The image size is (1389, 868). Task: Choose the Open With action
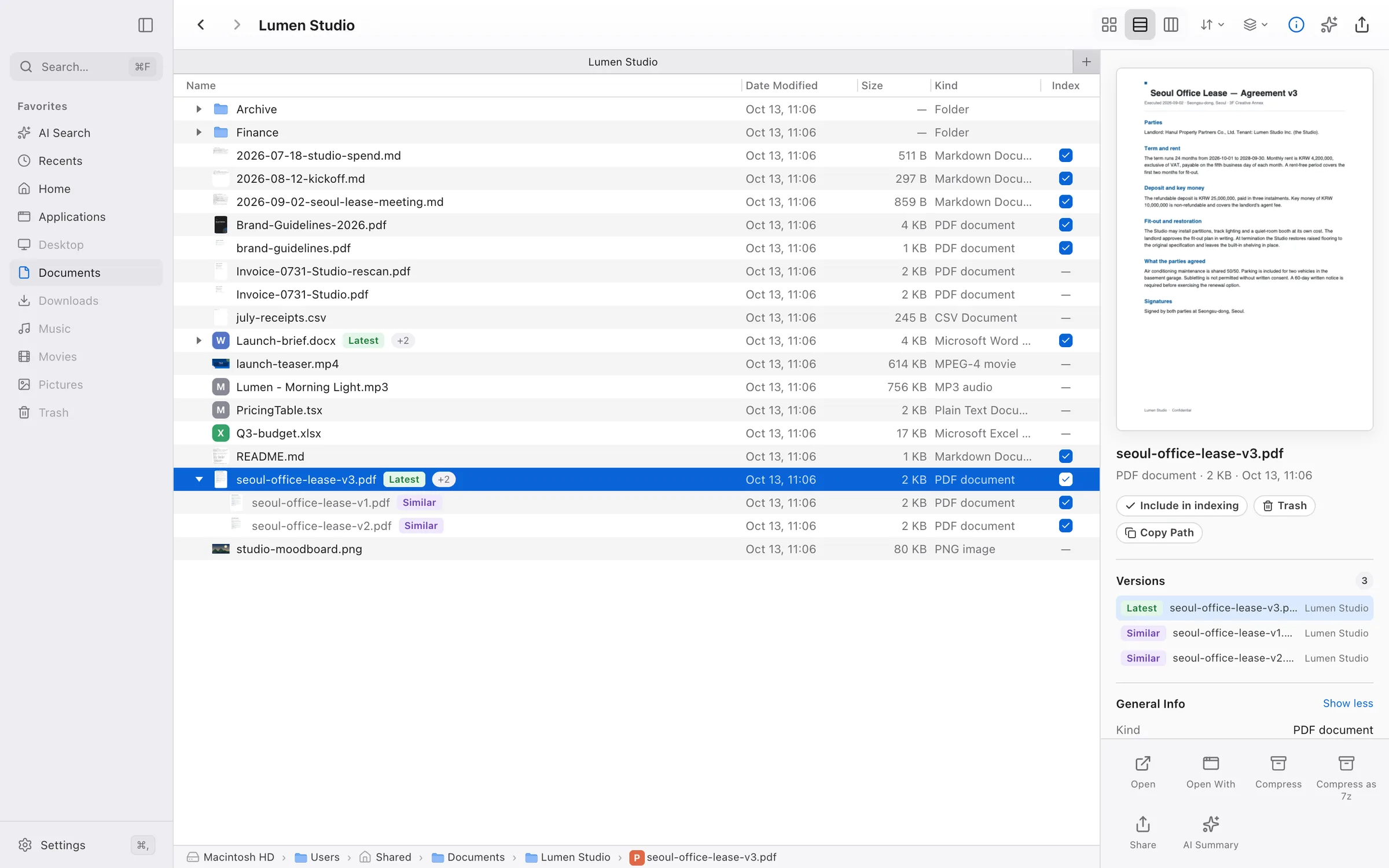coord(1210,772)
